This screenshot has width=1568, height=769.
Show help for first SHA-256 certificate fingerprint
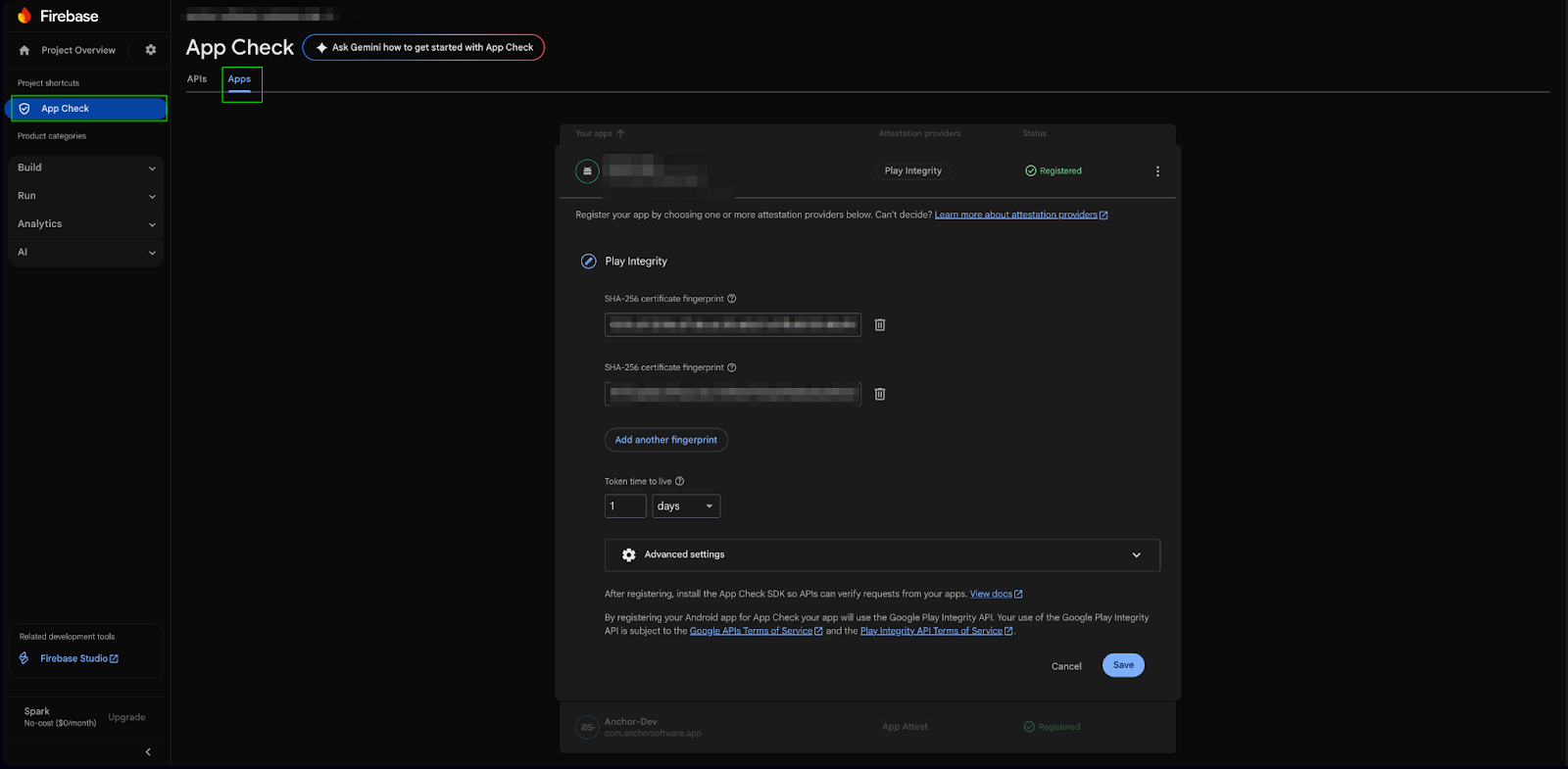732,299
